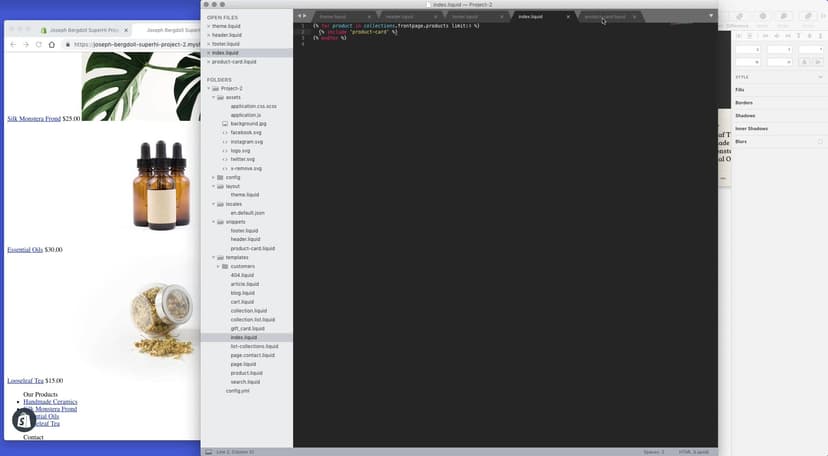The image size is (828, 456).
Task: Expand the config folder
Action: 213,177
